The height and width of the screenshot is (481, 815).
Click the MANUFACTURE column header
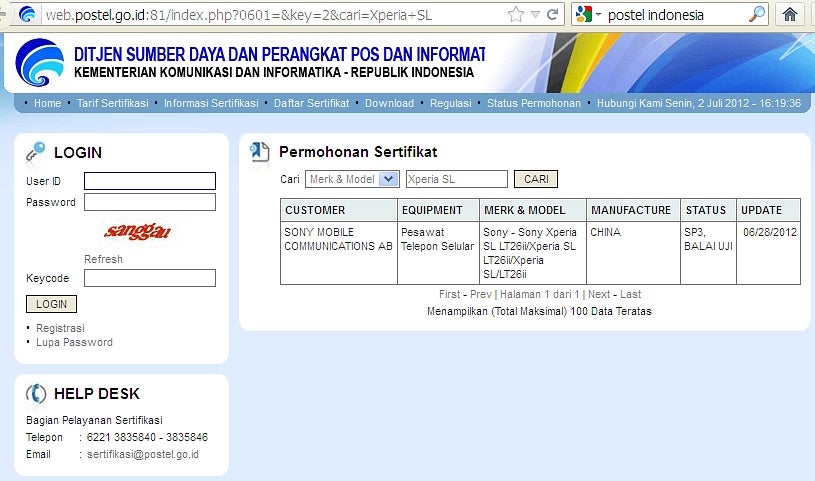coord(633,210)
